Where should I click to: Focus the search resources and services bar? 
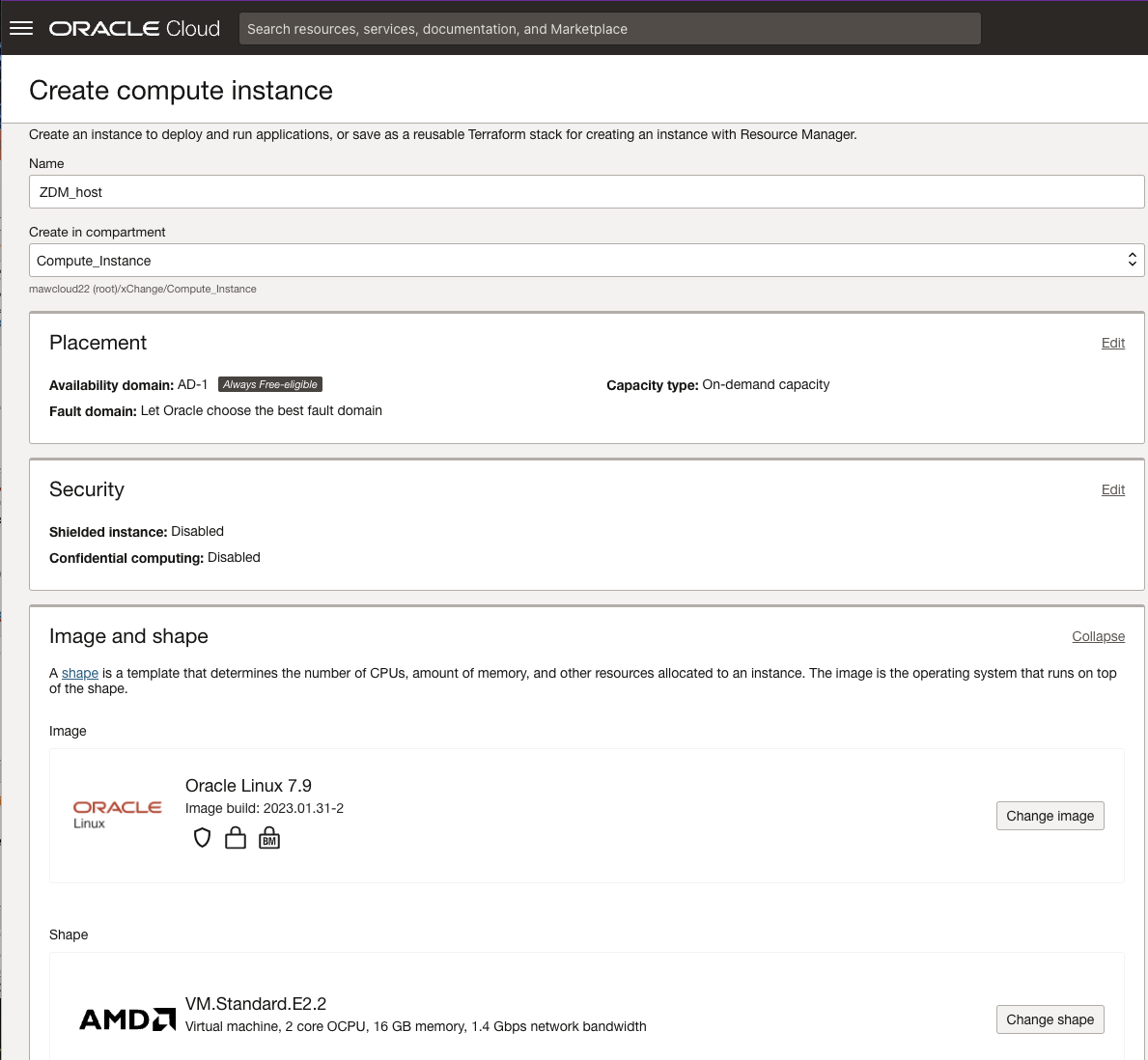tap(609, 29)
